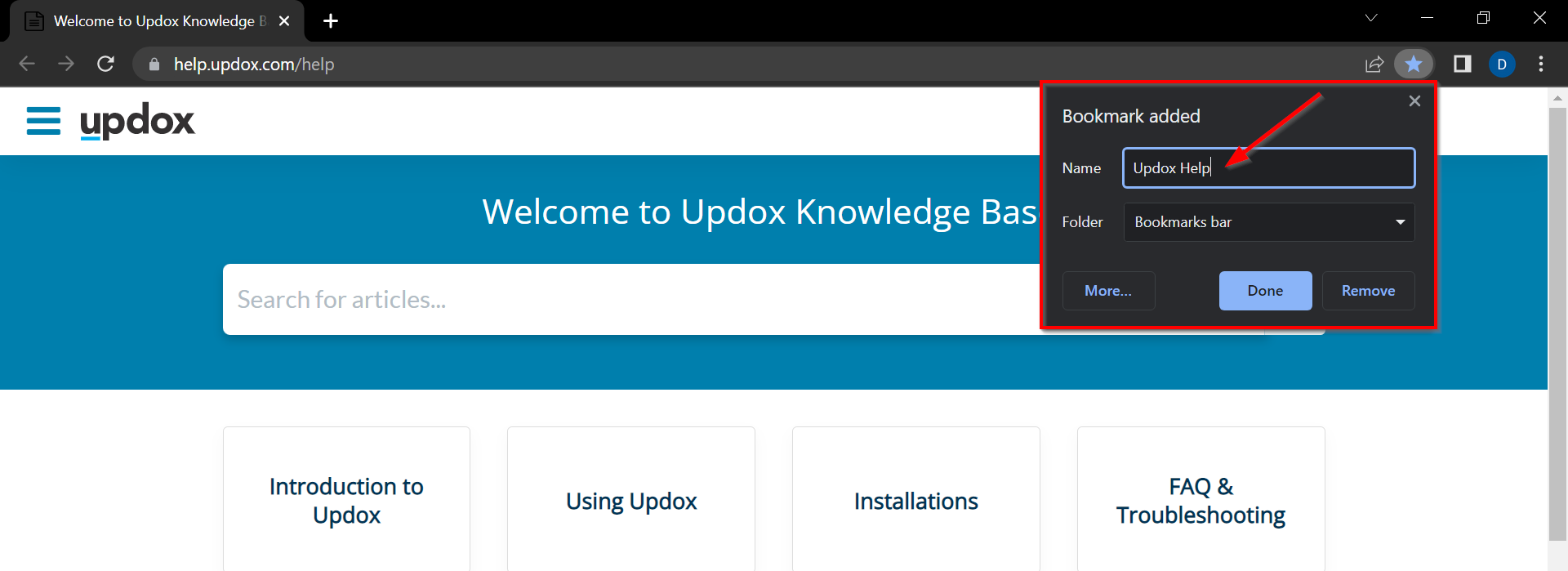Share this page from the address bar
Screen dimensions: 1568x571
coord(1374,64)
